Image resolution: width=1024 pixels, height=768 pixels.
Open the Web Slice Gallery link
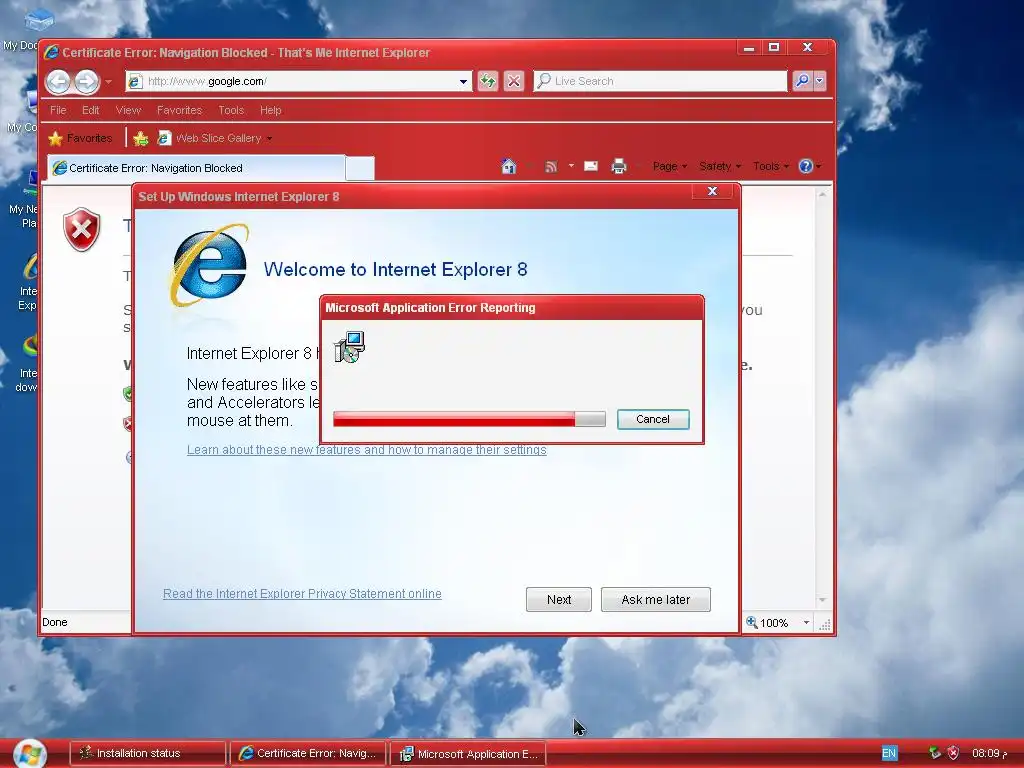click(216, 138)
